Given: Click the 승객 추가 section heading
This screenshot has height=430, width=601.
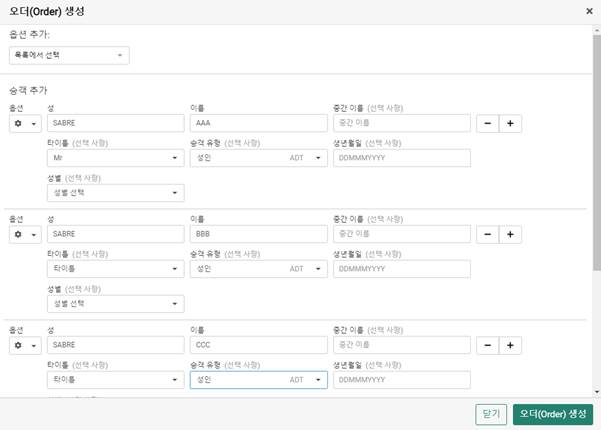Looking at the screenshot, I should click(x=28, y=90).
